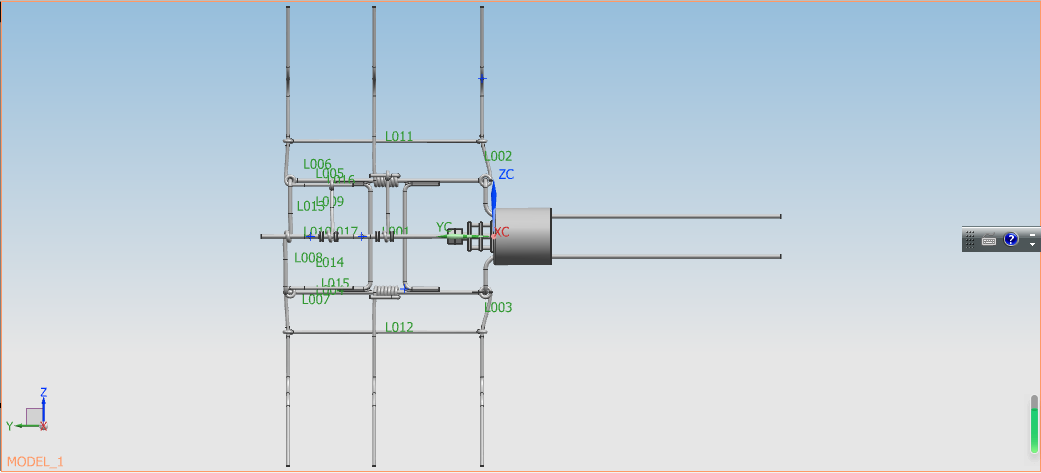
Task: Select the L008 label
Action: [308, 257]
